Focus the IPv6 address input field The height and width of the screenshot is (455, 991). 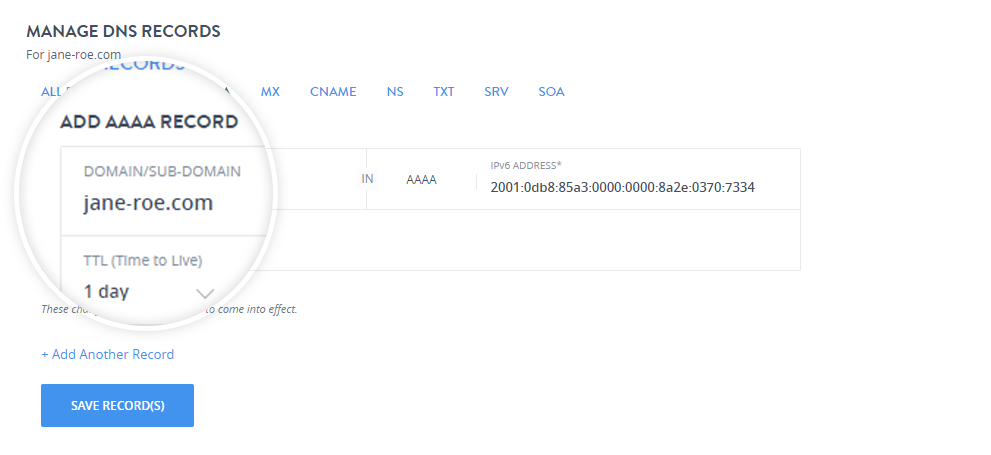pos(638,187)
